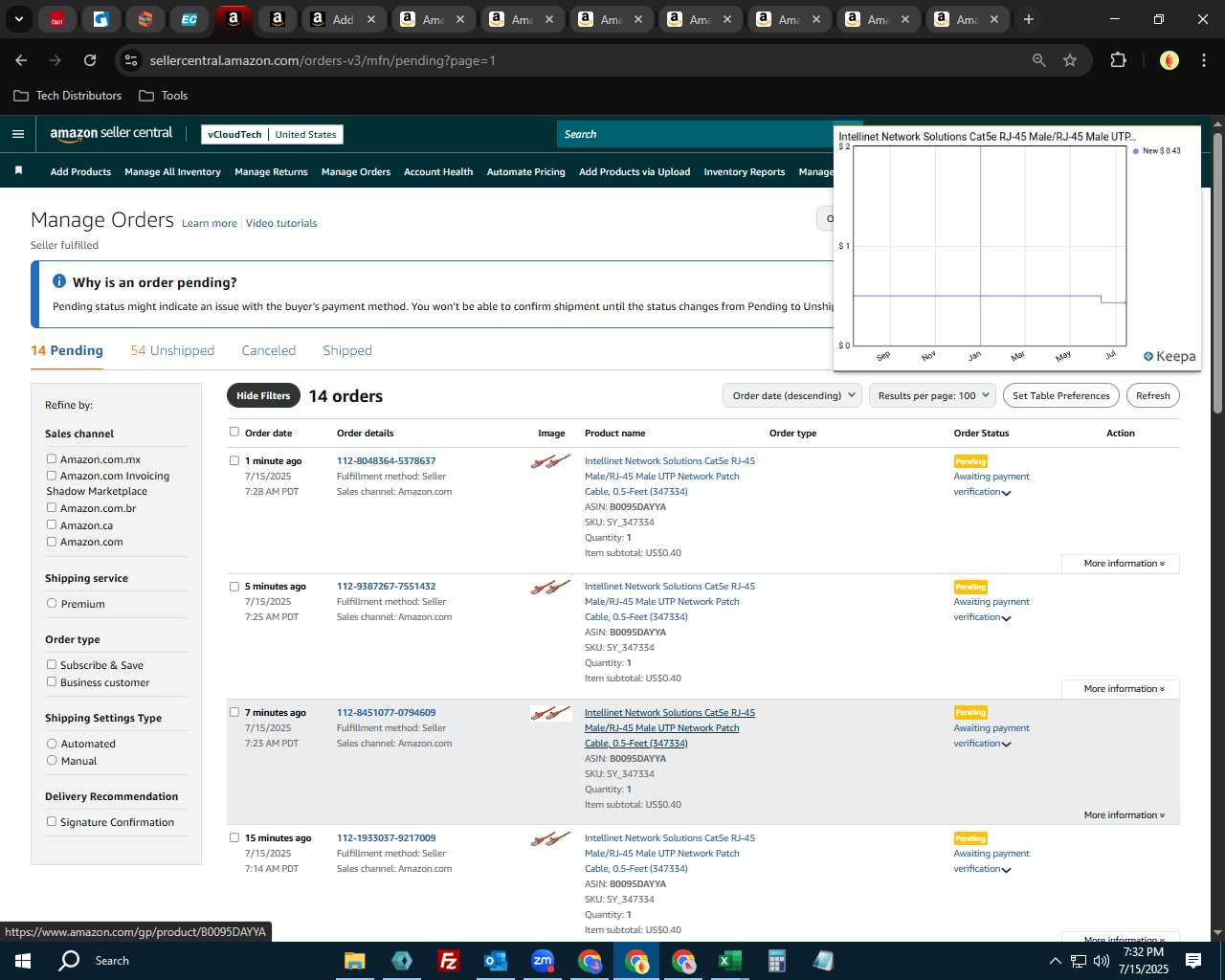The image size is (1225, 980).
Task: Expand More information for order 112-8048364-5378637
Action: [x=1121, y=564]
